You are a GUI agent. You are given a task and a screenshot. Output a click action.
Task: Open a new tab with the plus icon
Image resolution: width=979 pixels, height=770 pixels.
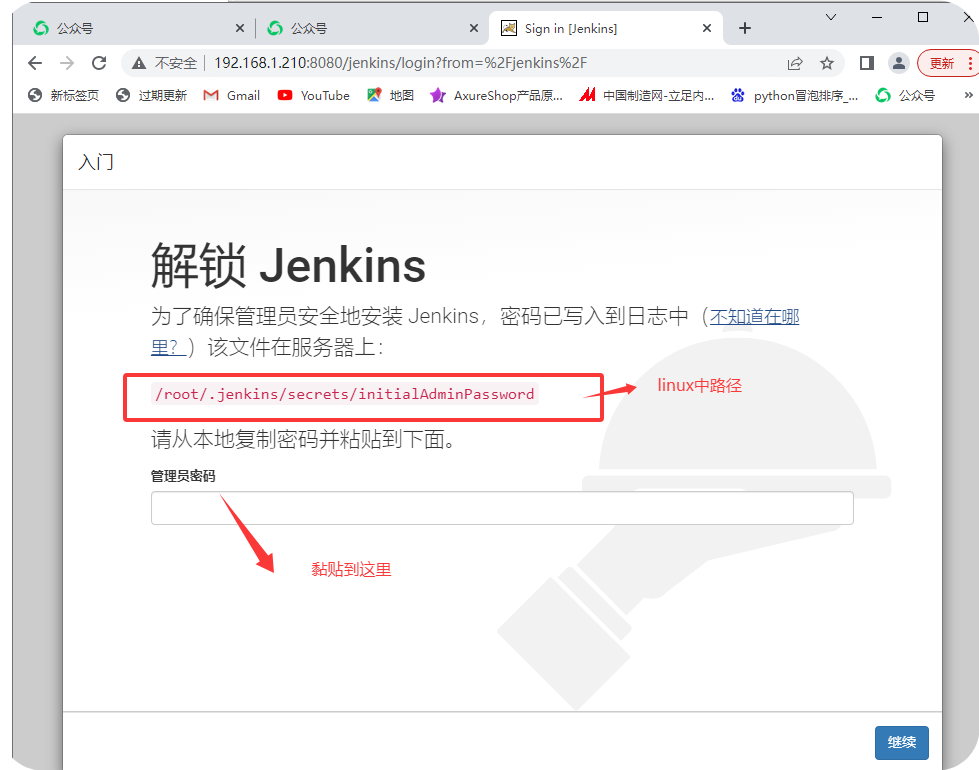point(745,28)
